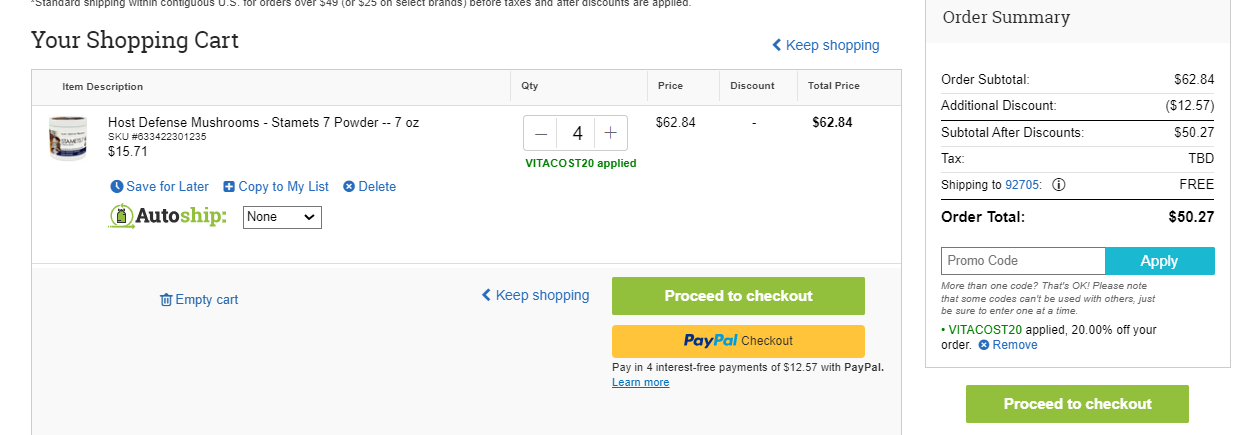Click the top Keep shopping chevron
Screen dimensions: 1238x435
[777, 45]
